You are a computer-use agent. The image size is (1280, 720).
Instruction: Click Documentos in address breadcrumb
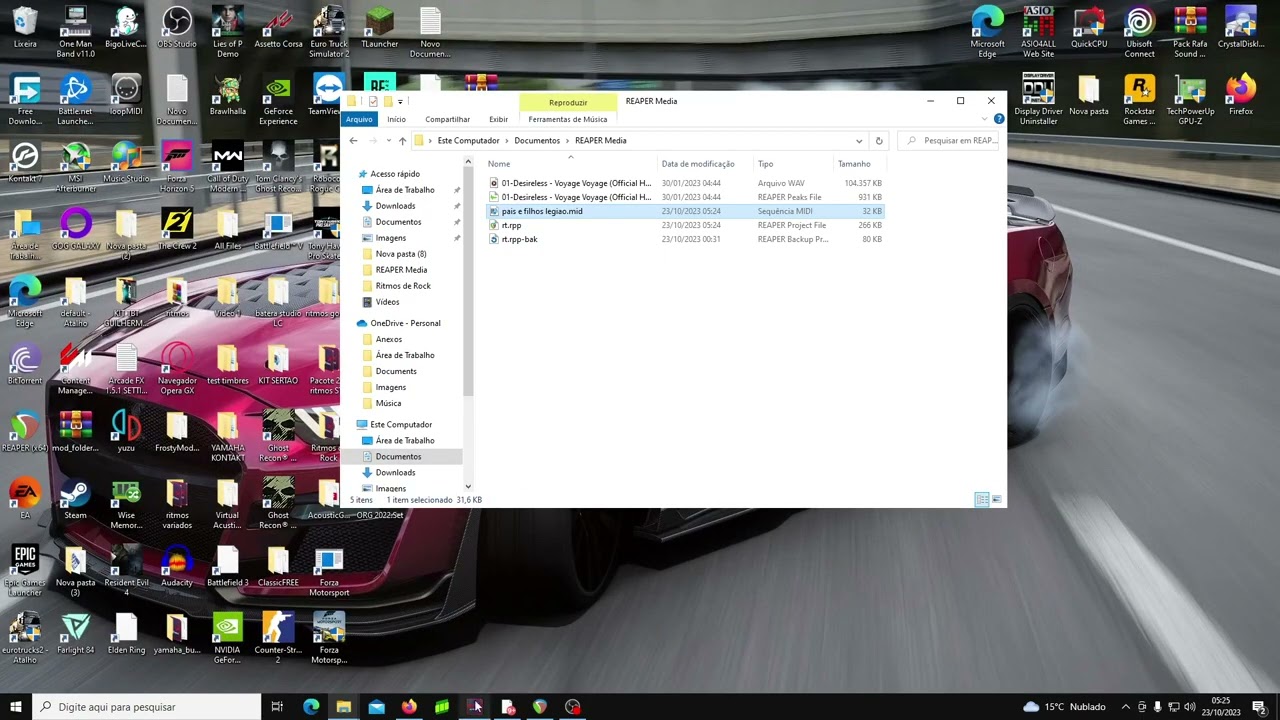(x=537, y=141)
